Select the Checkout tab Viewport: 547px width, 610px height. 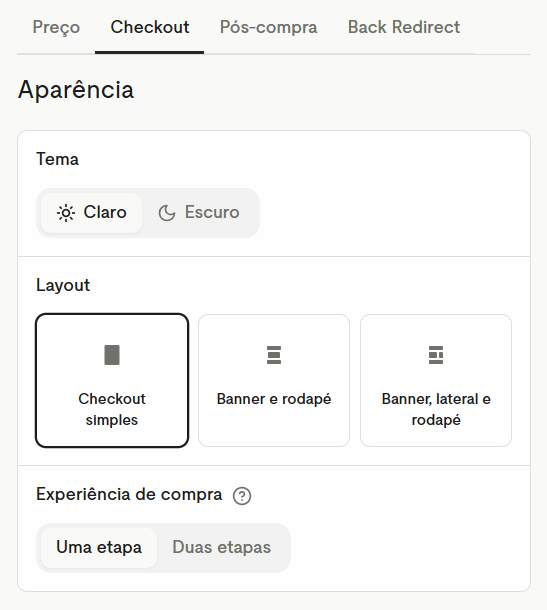[150, 27]
